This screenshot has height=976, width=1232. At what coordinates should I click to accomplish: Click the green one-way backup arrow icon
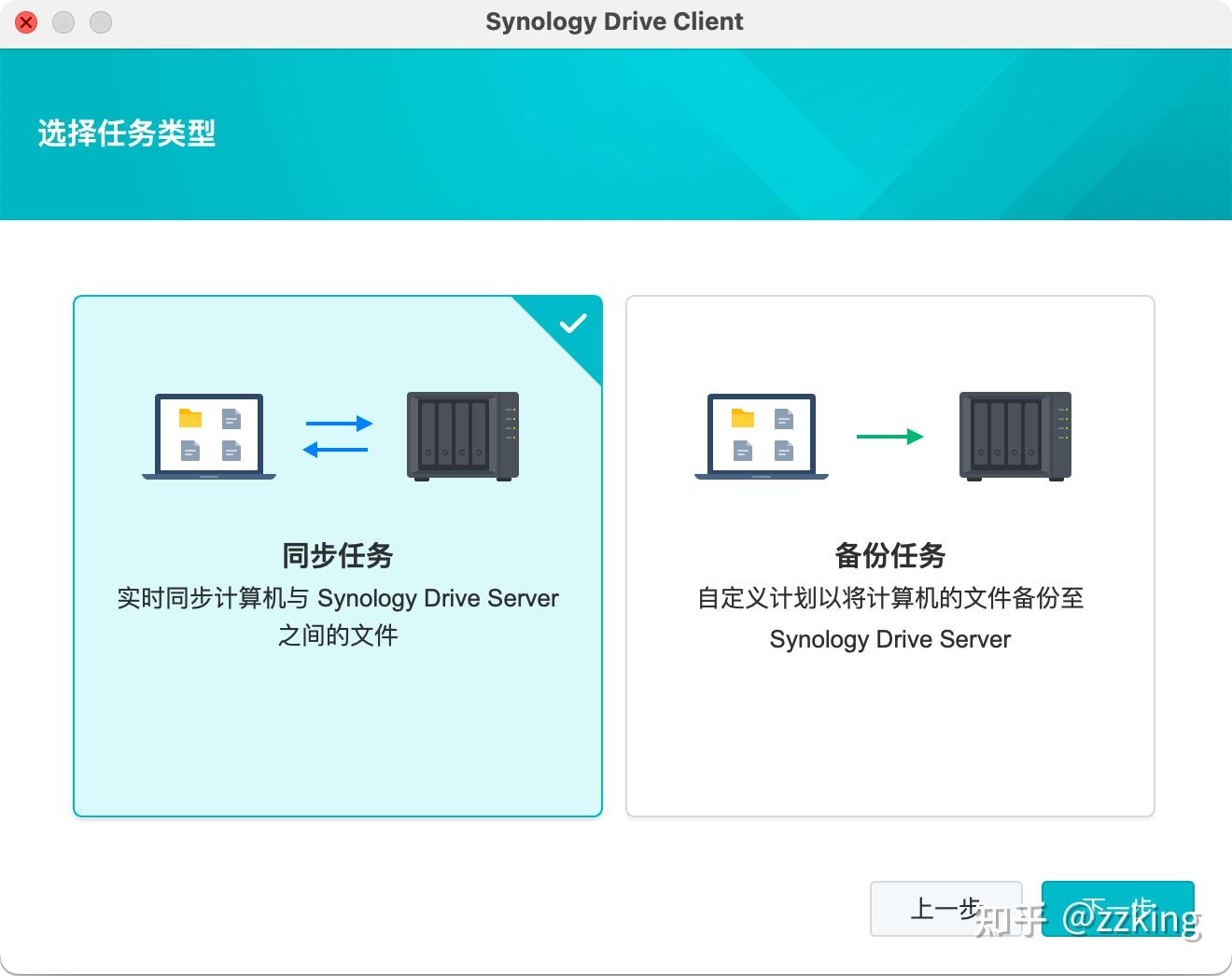tap(889, 436)
